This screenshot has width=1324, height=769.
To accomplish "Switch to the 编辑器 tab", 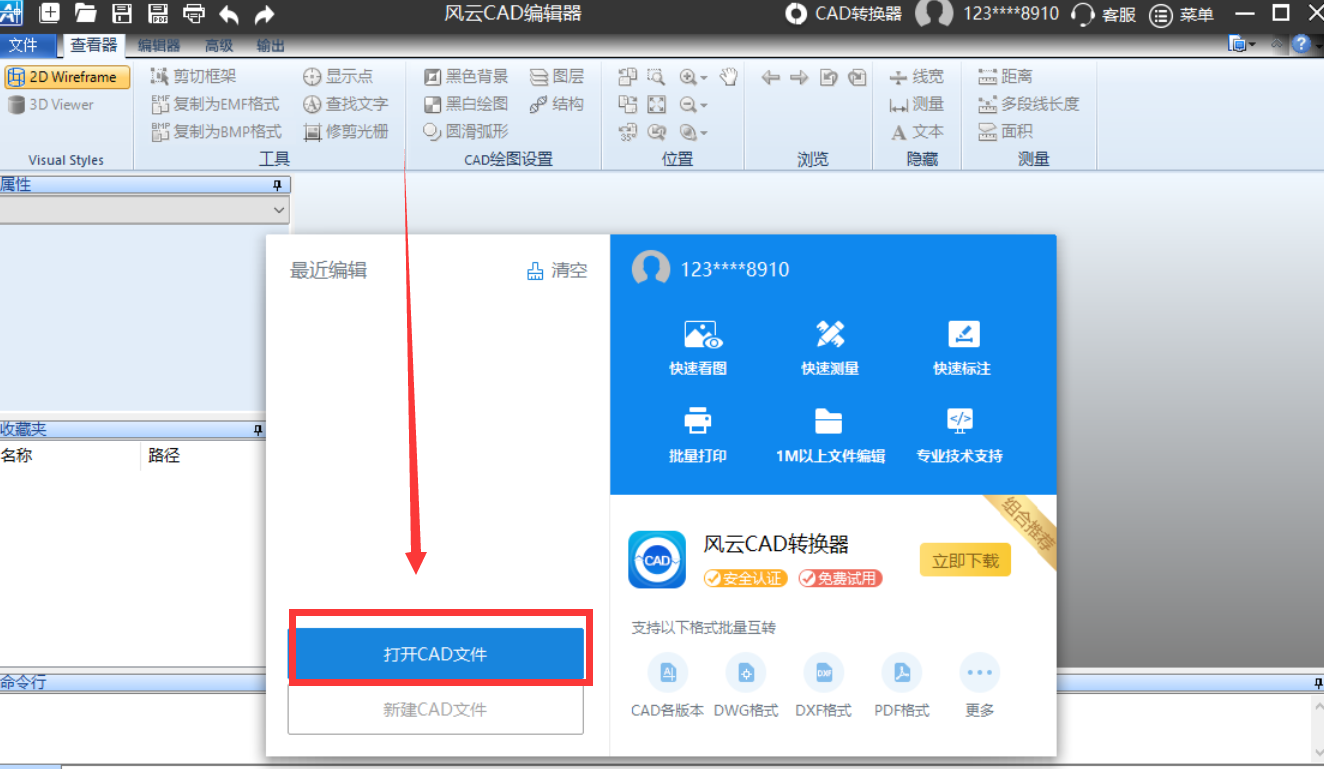I will point(159,46).
